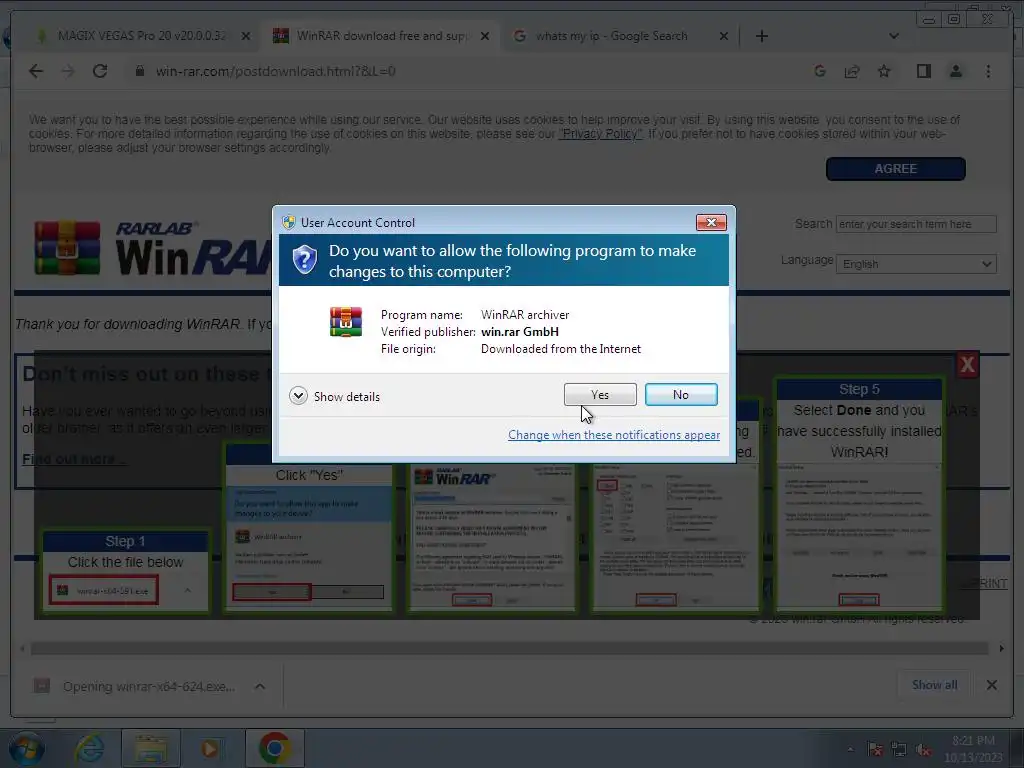This screenshot has width=1024, height=768.
Task: Switch to whats my ip Google tab
Action: [x=611, y=36]
